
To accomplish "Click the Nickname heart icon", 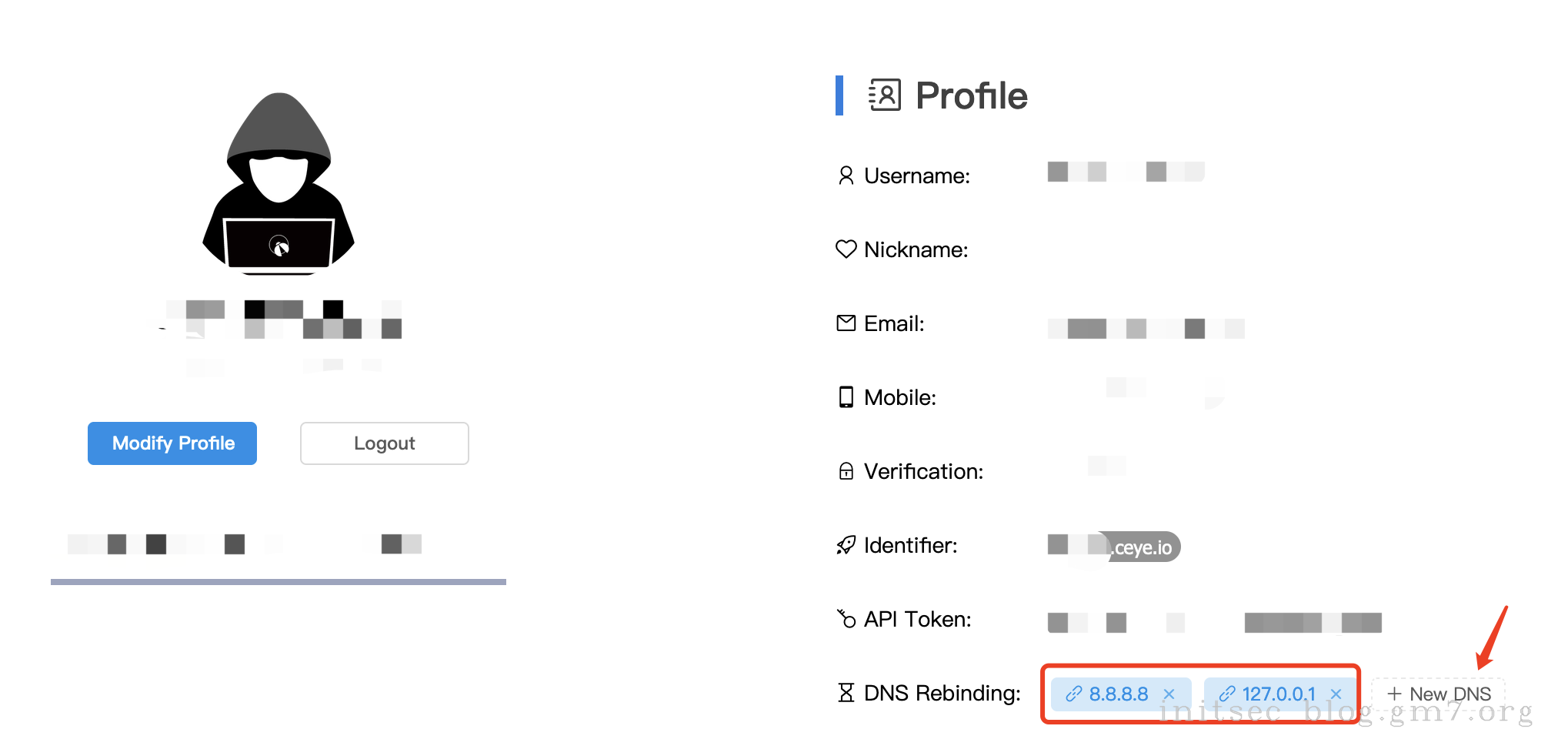I will (846, 249).
